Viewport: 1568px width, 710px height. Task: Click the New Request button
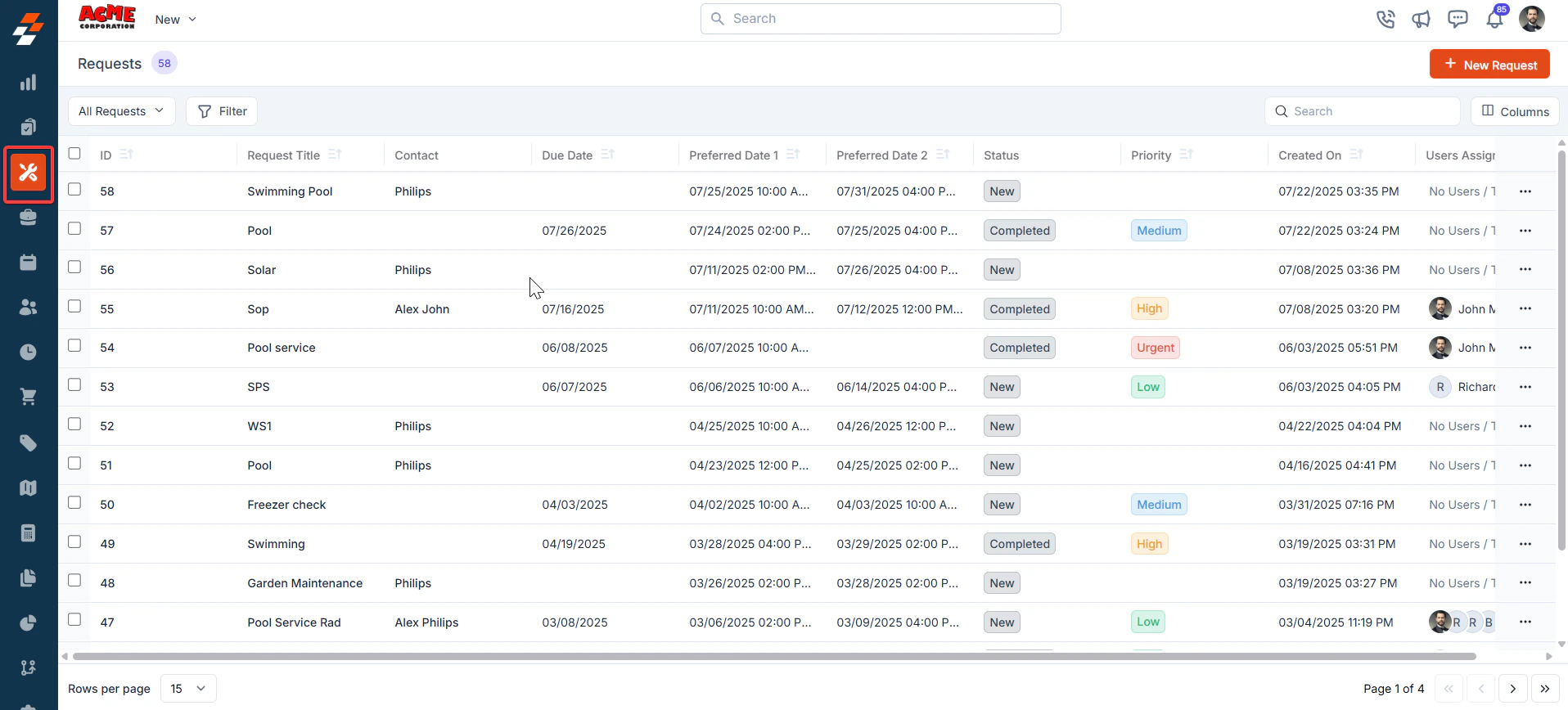1489,65
